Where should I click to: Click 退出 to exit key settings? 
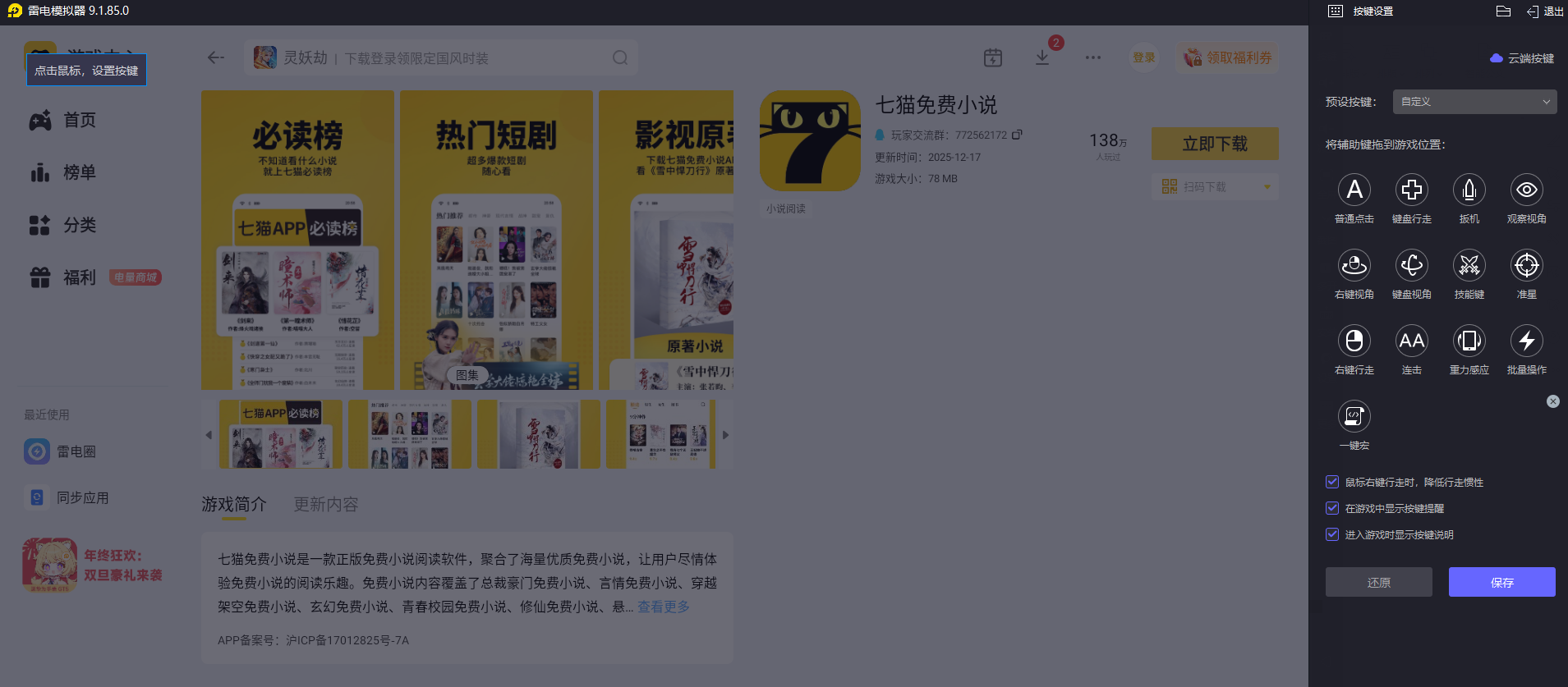point(1545,11)
